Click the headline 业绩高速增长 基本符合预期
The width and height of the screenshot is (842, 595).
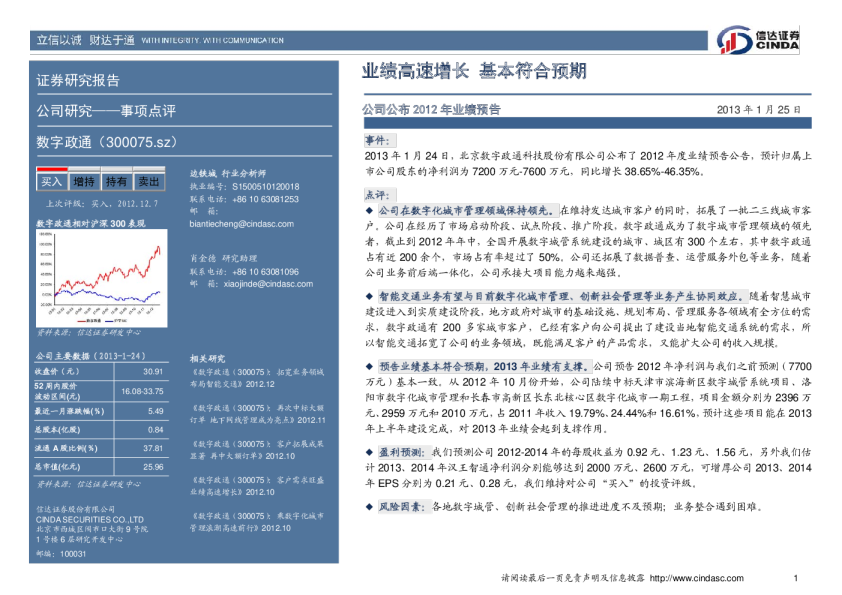pos(474,71)
